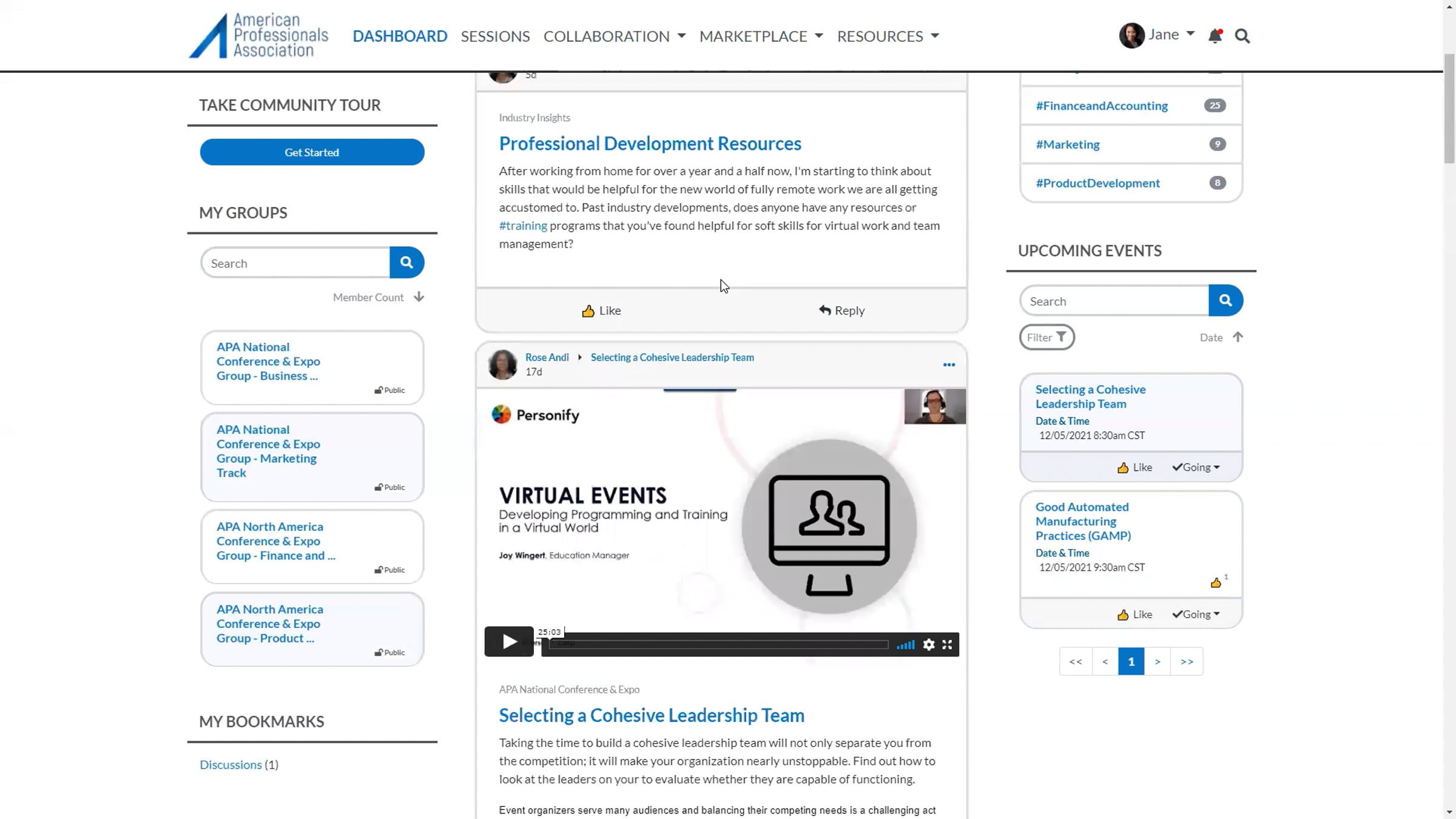
Task: Open the Marketplace menu
Action: pyautogui.click(x=761, y=36)
